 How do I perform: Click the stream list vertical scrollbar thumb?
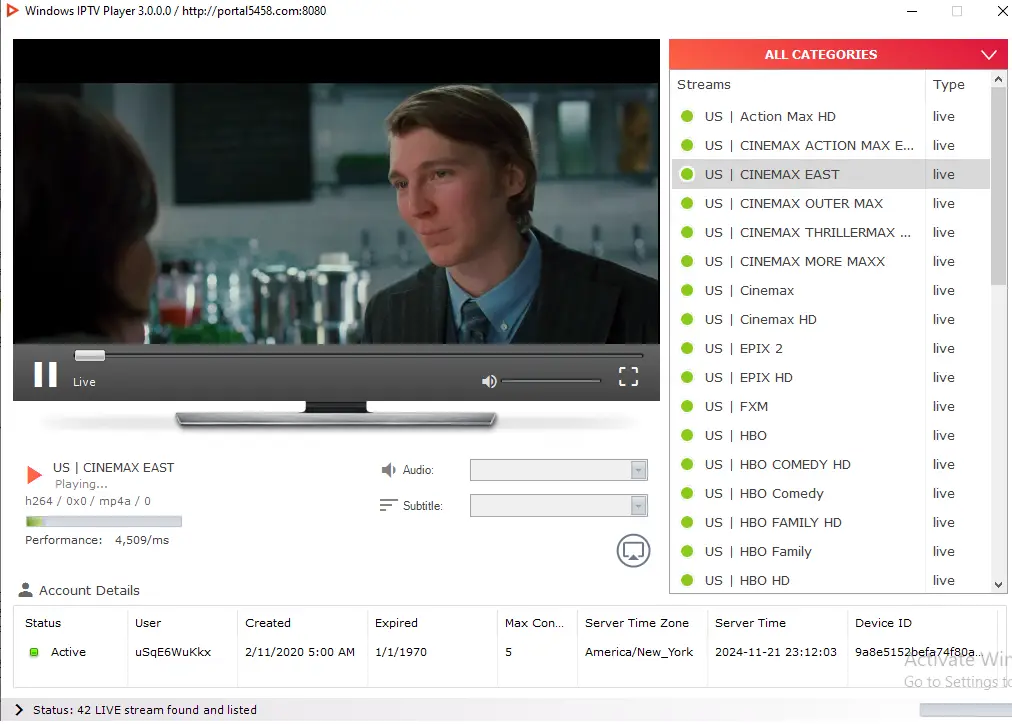[x=998, y=185]
